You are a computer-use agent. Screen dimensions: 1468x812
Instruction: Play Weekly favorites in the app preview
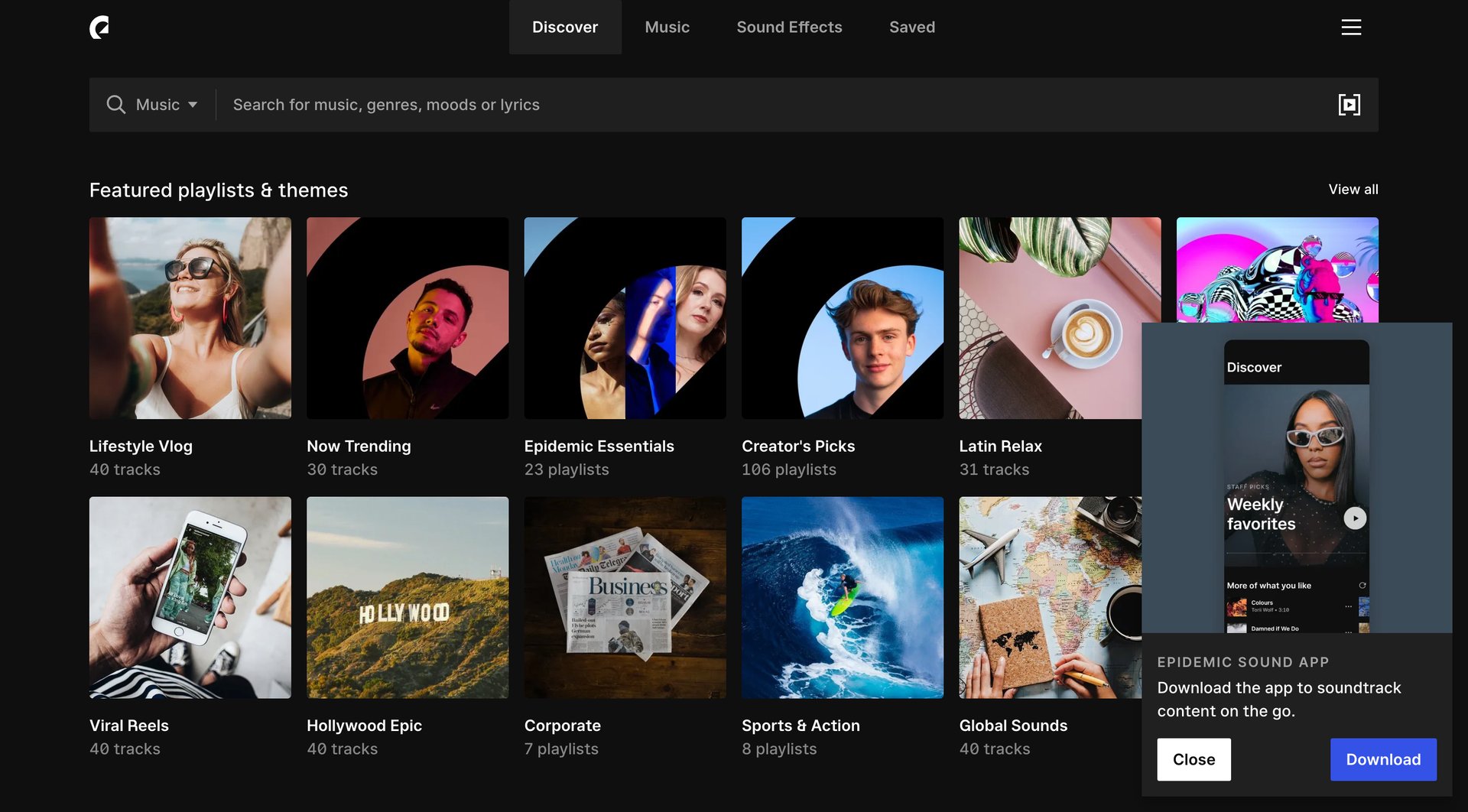click(x=1354, y=518)
